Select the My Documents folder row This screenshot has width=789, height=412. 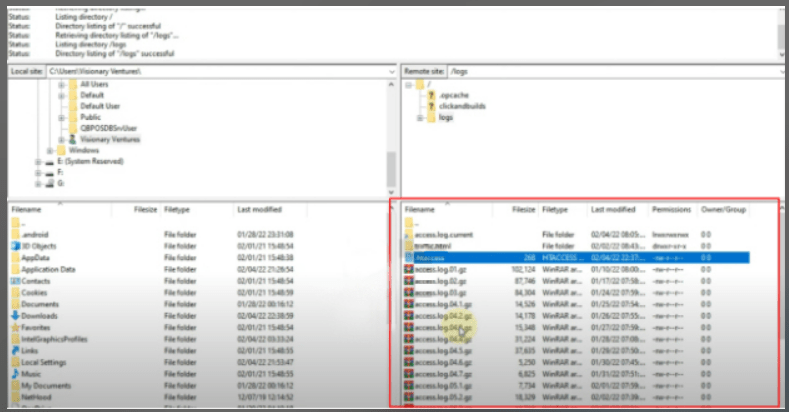[x=196, y=386]
